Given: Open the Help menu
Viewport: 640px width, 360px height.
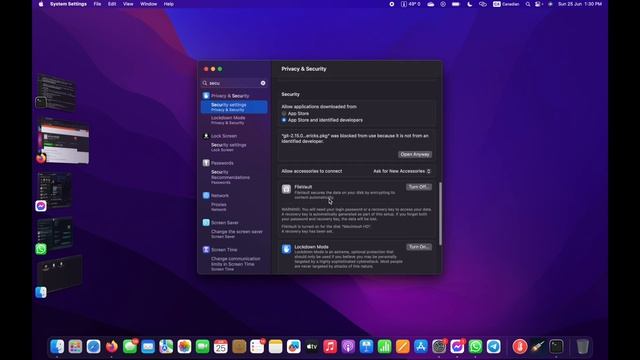Looking at the screenshot, I should click(169, 4).
